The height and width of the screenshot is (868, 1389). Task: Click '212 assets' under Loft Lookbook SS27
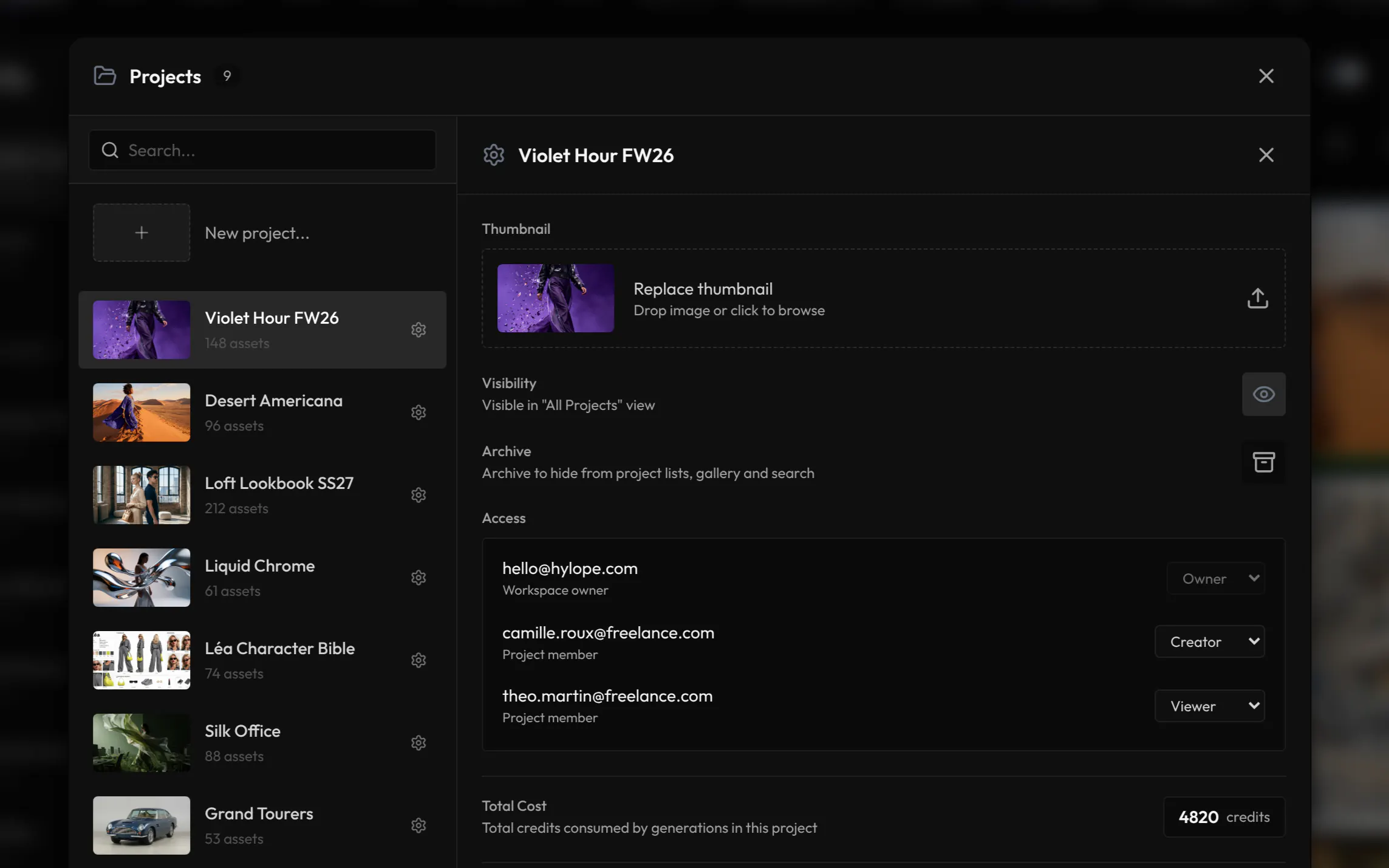236,508
